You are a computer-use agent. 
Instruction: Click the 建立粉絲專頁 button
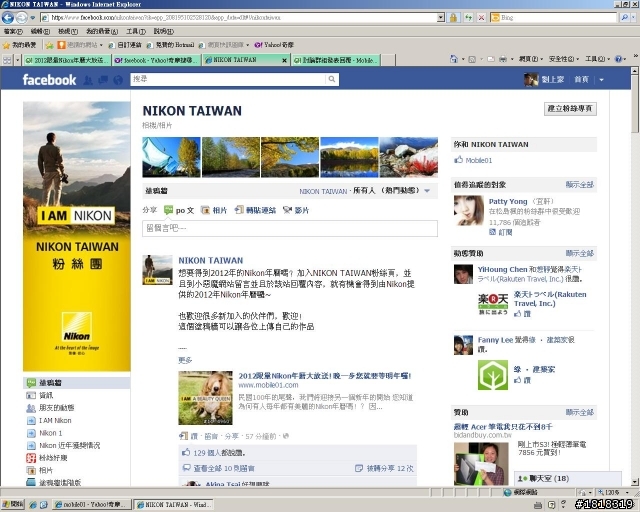[x=570, y=109]
